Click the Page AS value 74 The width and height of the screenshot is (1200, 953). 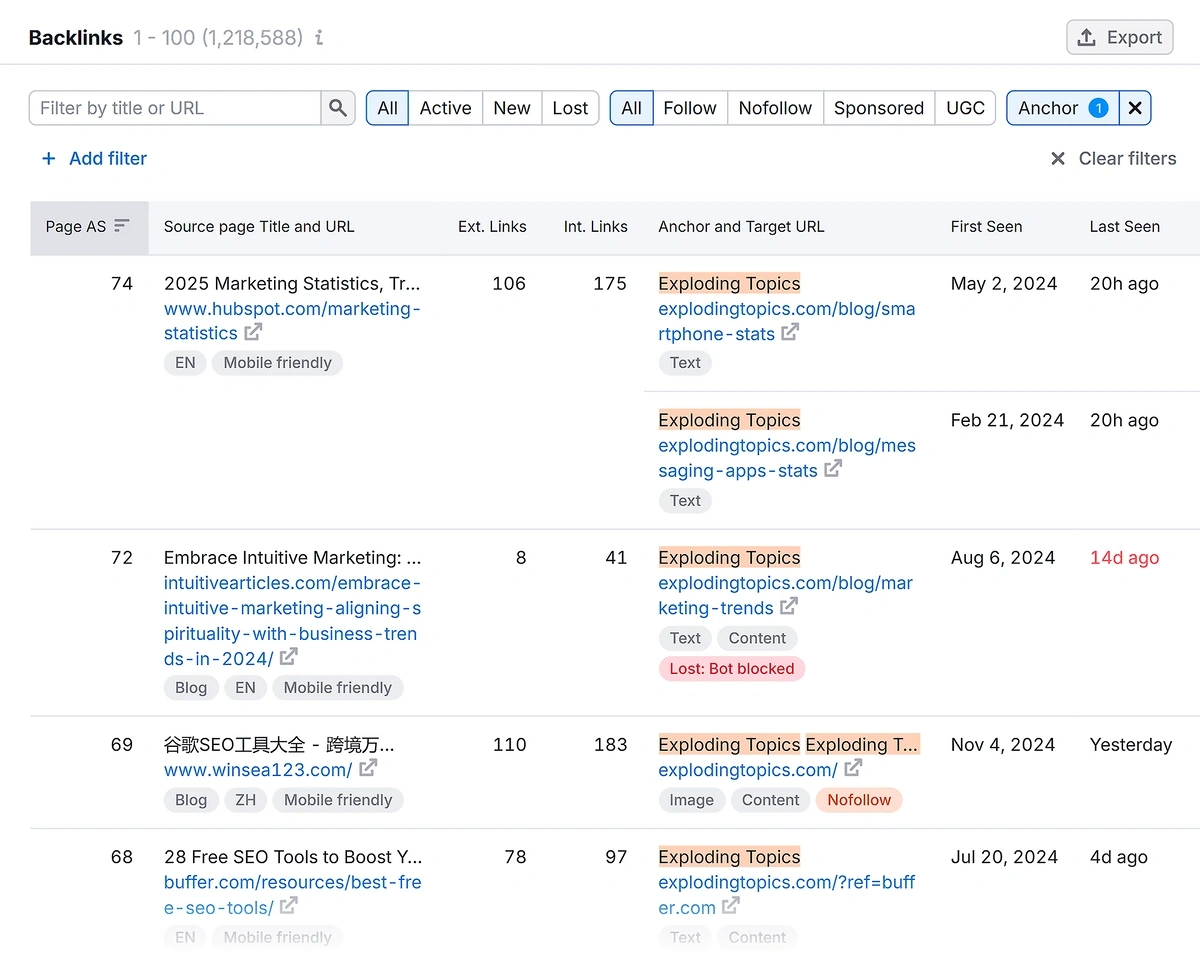point(121,283)
